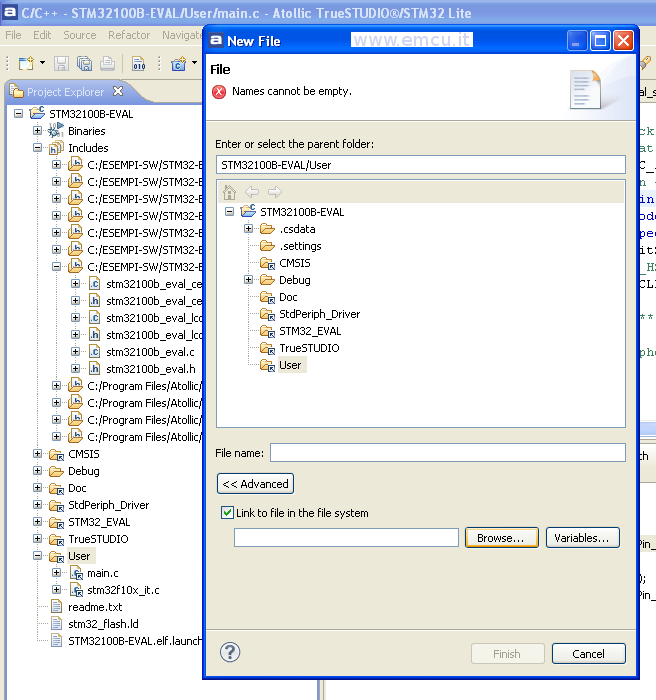The width and height of the screenshot is (656, 700).
Task: Click the Browse... button
Action: click(x=501, y=538)
